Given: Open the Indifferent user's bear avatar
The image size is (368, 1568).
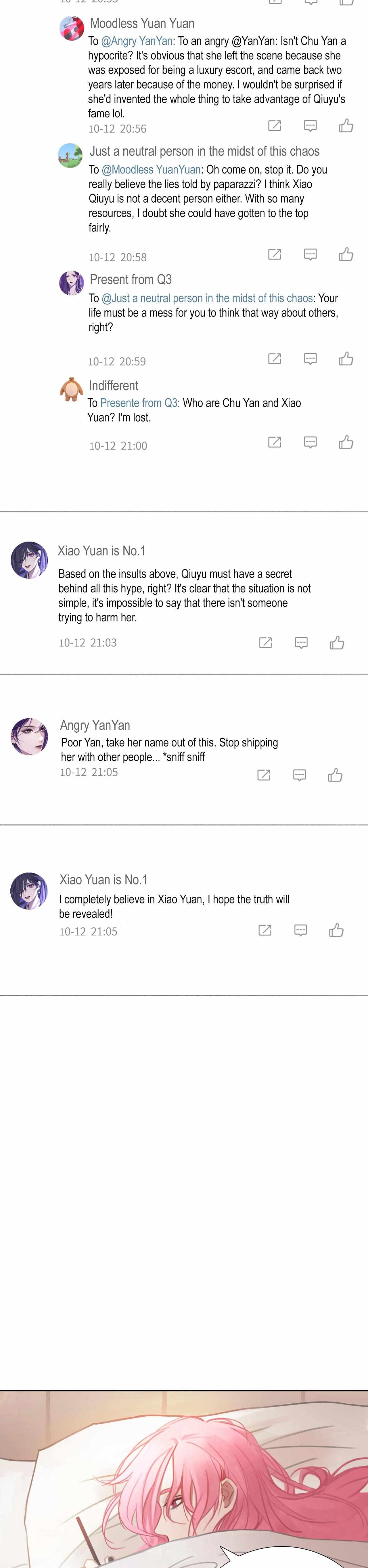Looking at the screenshot, I should (72, 390).
